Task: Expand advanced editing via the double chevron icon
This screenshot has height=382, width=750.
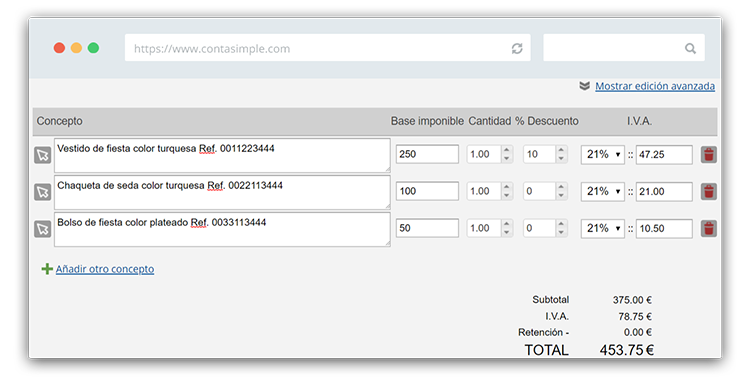Action: tap(585, 86)
